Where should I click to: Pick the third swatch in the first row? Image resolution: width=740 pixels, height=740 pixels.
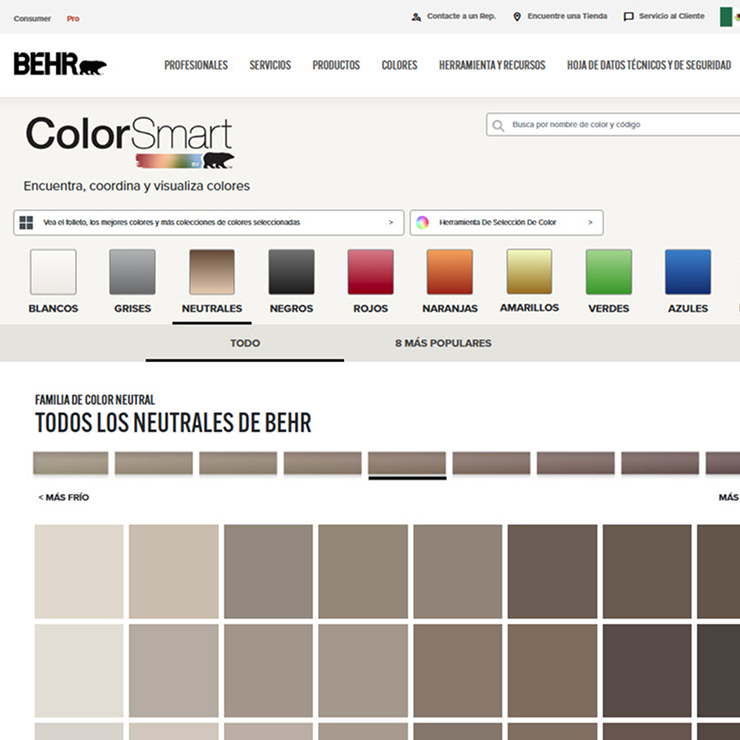tap(269, 572)
